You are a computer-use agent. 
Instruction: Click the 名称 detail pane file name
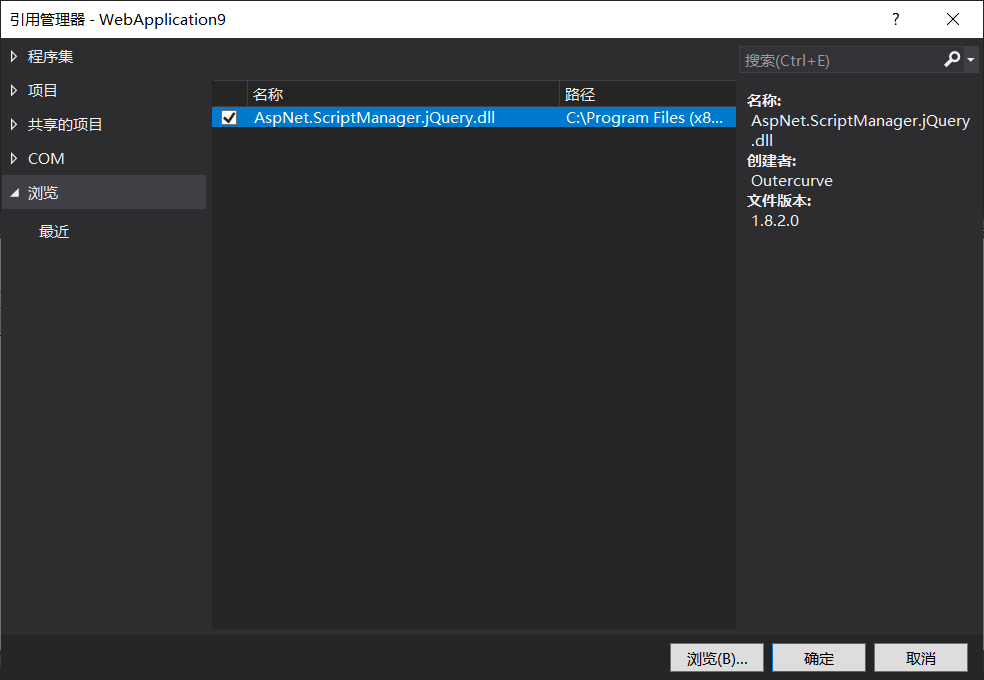point(860,130)
